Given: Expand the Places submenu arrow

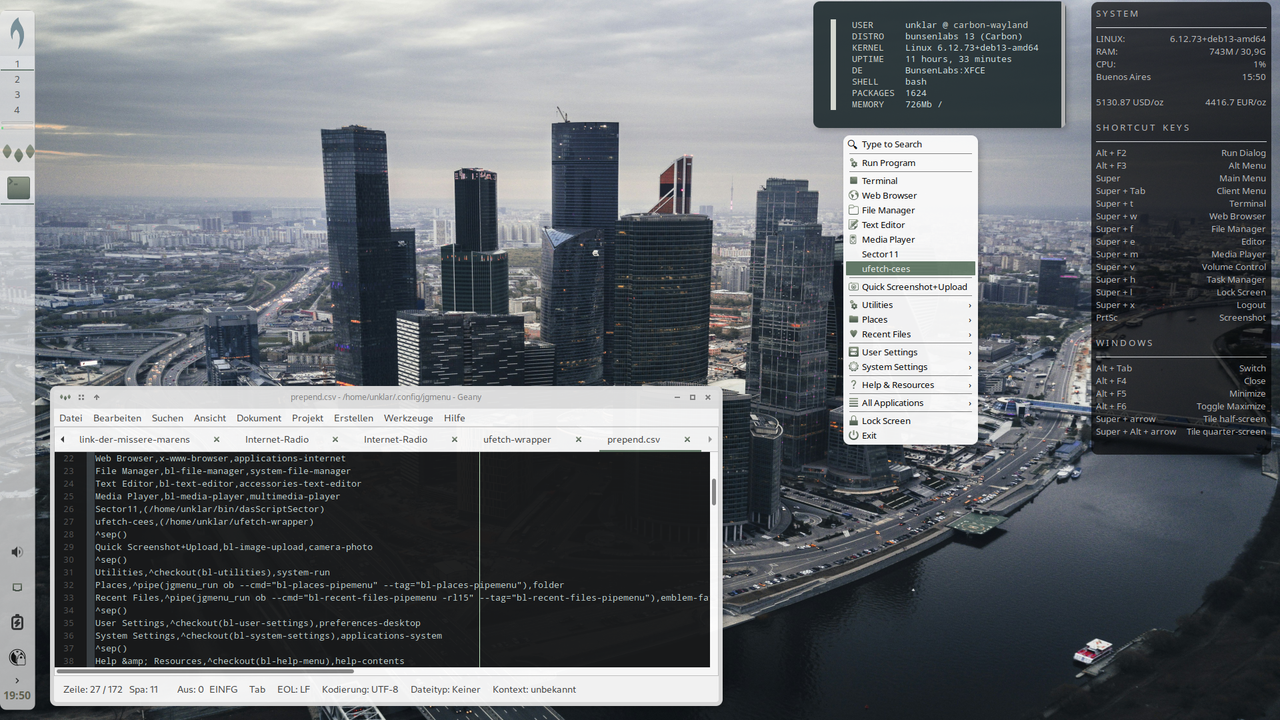Looking at the screenshot, I should (970, 320).
